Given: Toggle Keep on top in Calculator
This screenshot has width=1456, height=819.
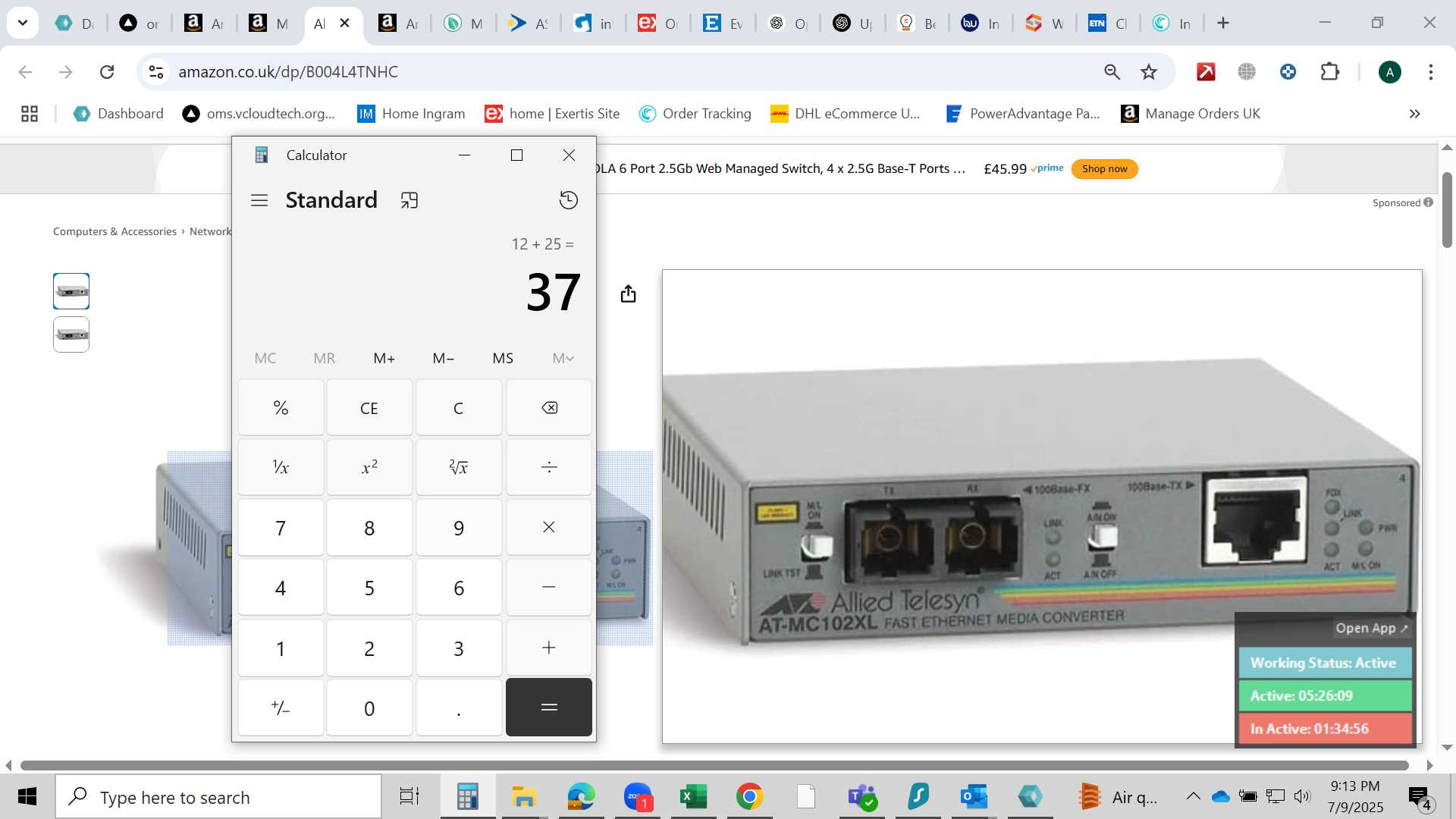Looking at the screenshot, I should tap(409, 200).
